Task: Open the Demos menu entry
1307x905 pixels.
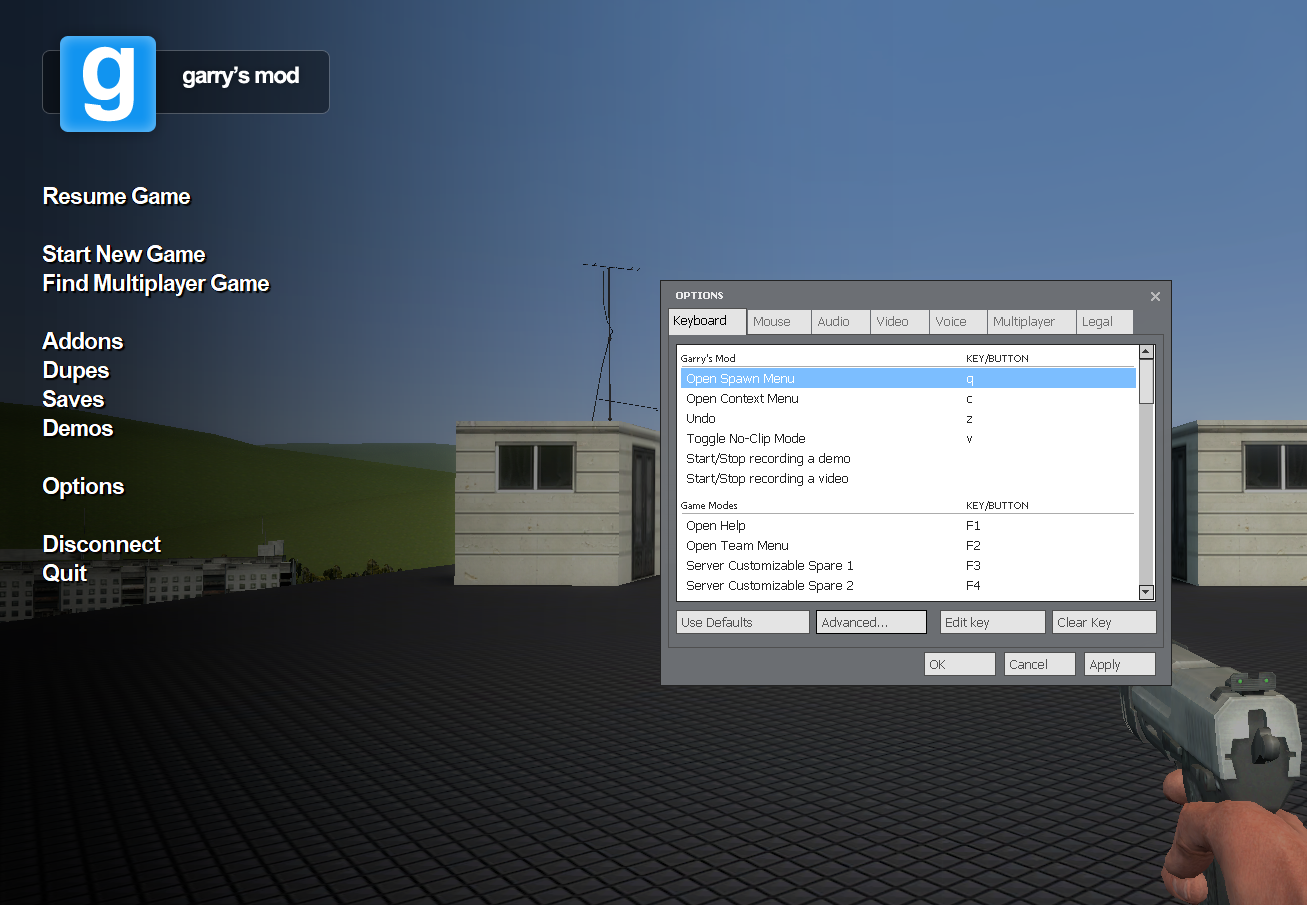Action: [x=78, y=428]
